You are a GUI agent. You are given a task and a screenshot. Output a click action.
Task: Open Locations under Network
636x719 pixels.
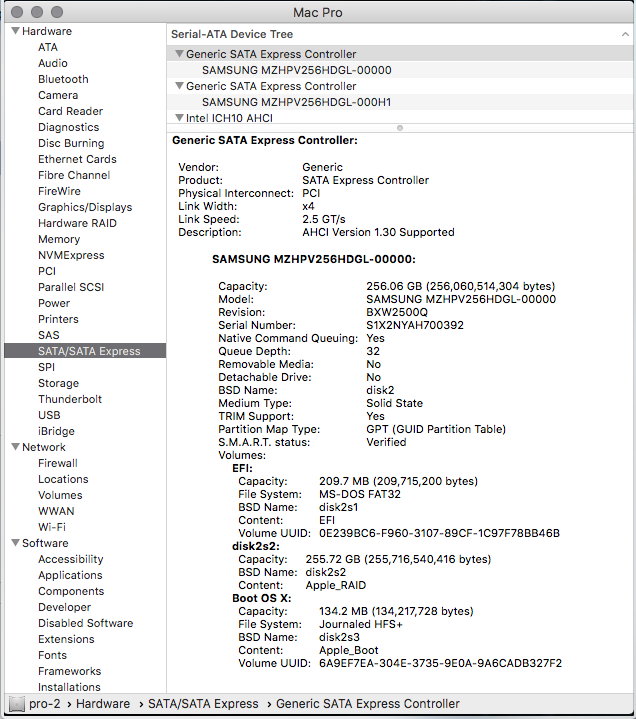[x=63, y=479]
